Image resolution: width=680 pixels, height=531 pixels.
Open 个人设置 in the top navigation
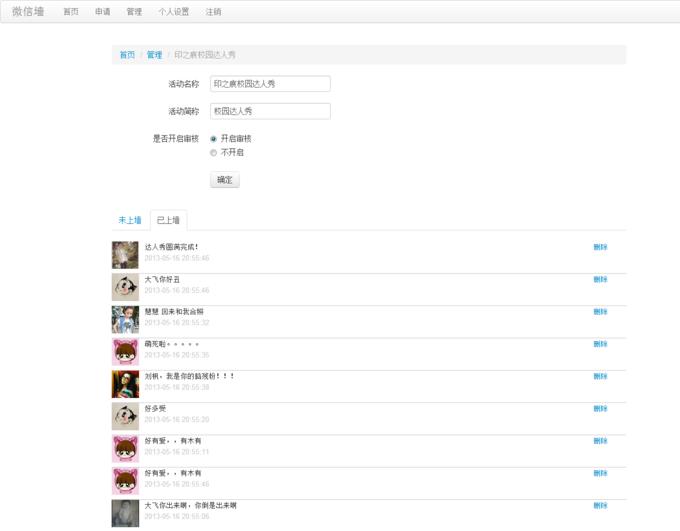tap(173, 12)
